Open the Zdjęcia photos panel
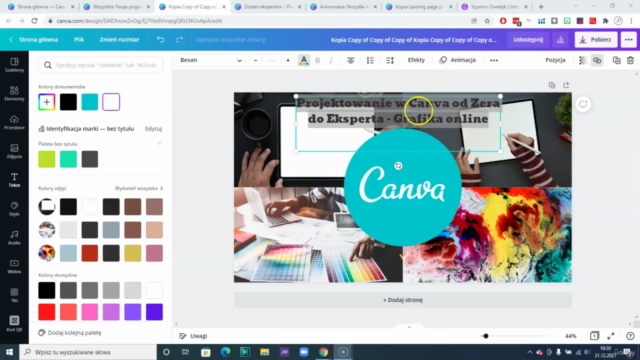This screenshot has width=640, height=360. [x=14, y=151]
